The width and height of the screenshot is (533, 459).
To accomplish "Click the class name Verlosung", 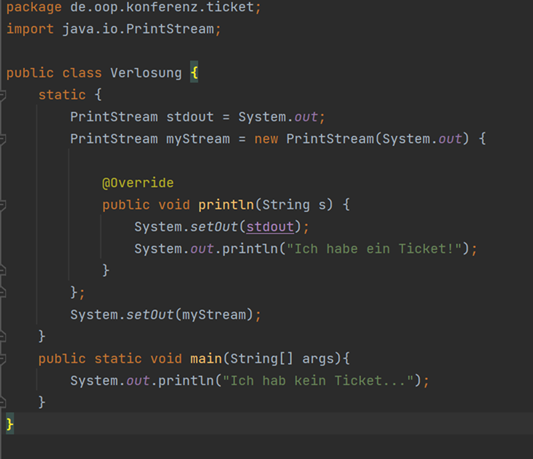I will (x=146, y=73).
